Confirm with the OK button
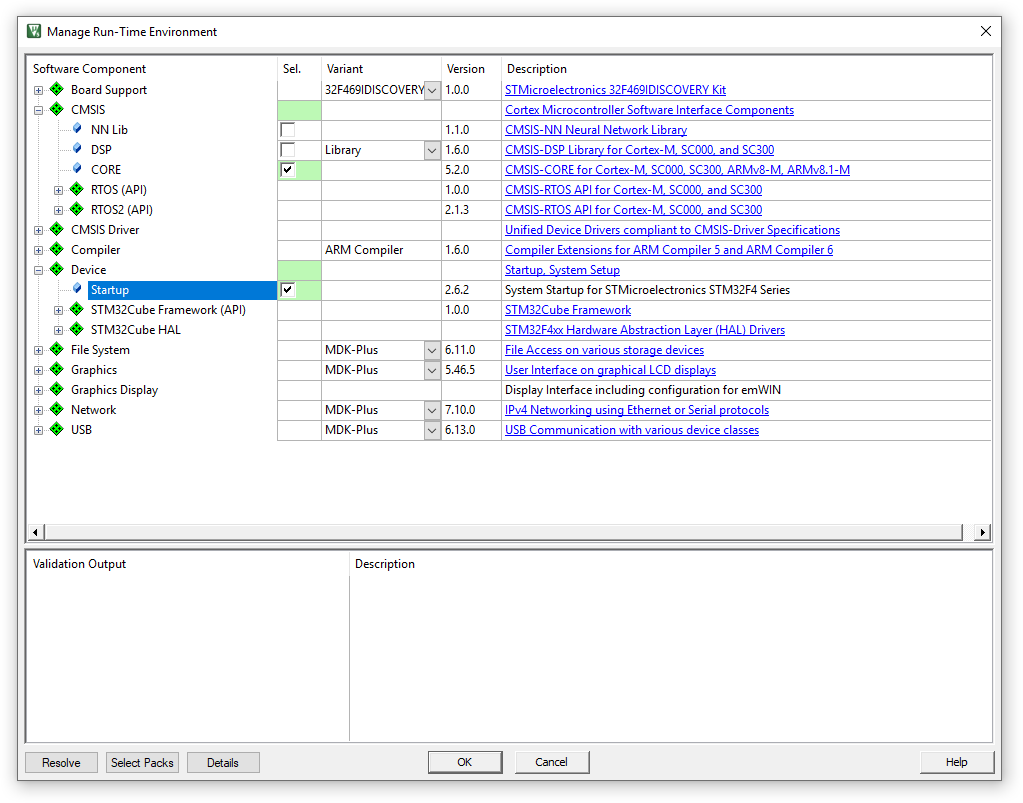This screenshot has height=803, width=1023. point(465,762)
